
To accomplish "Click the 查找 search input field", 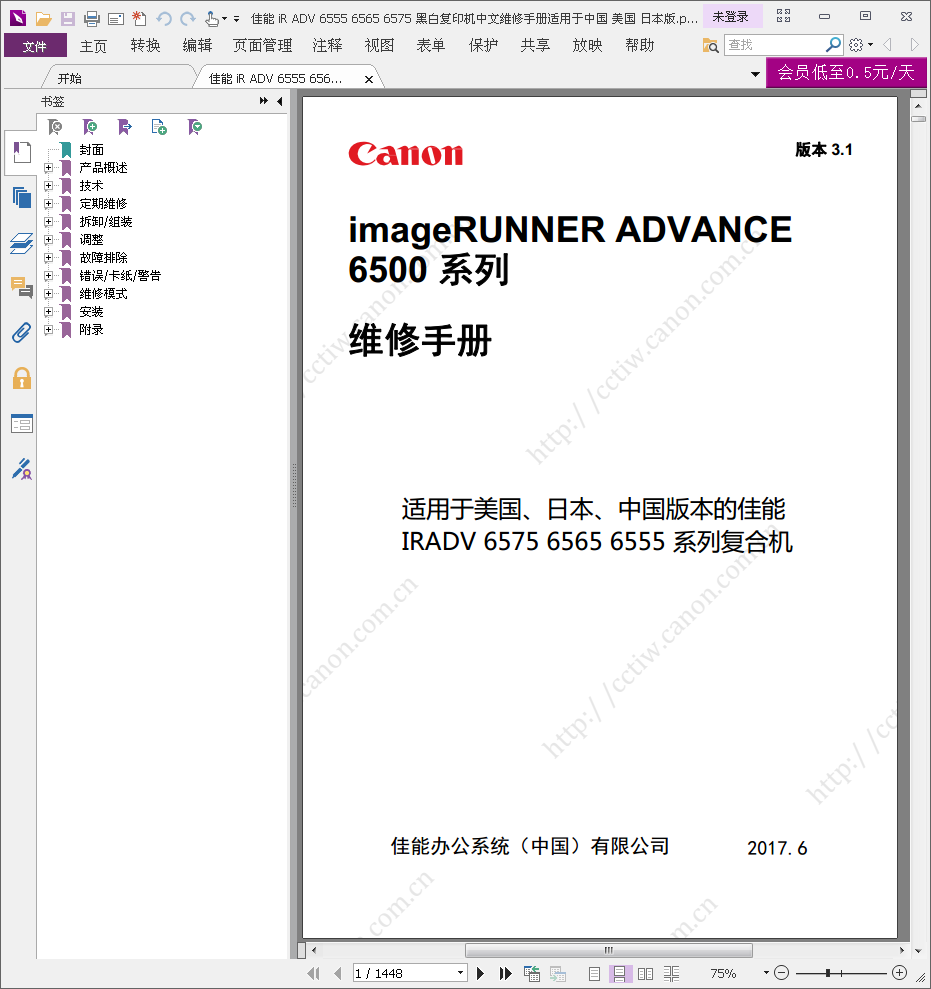I will click(x=775, y=45).
